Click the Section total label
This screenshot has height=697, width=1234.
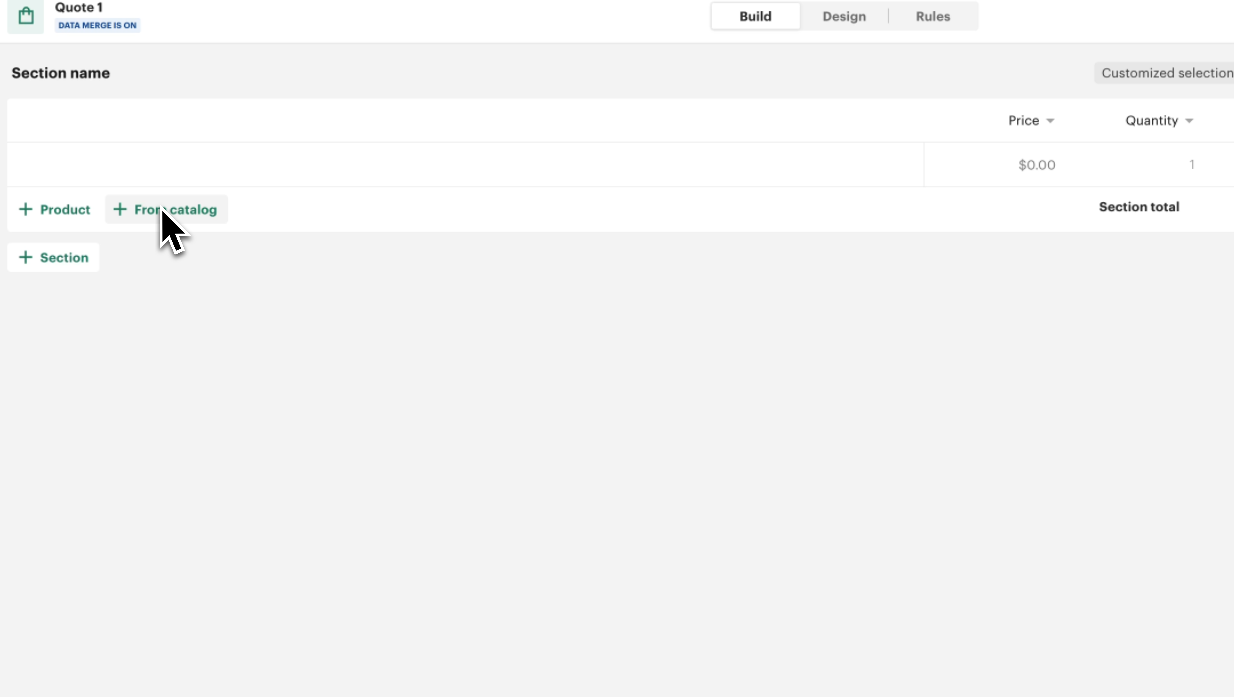tap(1138, 207)
